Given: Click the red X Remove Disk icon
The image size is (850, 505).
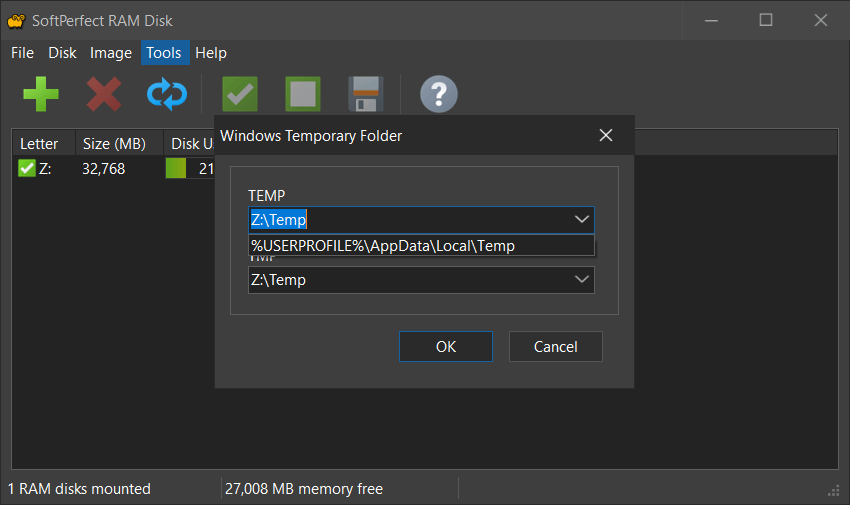Looking at the screenshot, I should click(104, 94).
